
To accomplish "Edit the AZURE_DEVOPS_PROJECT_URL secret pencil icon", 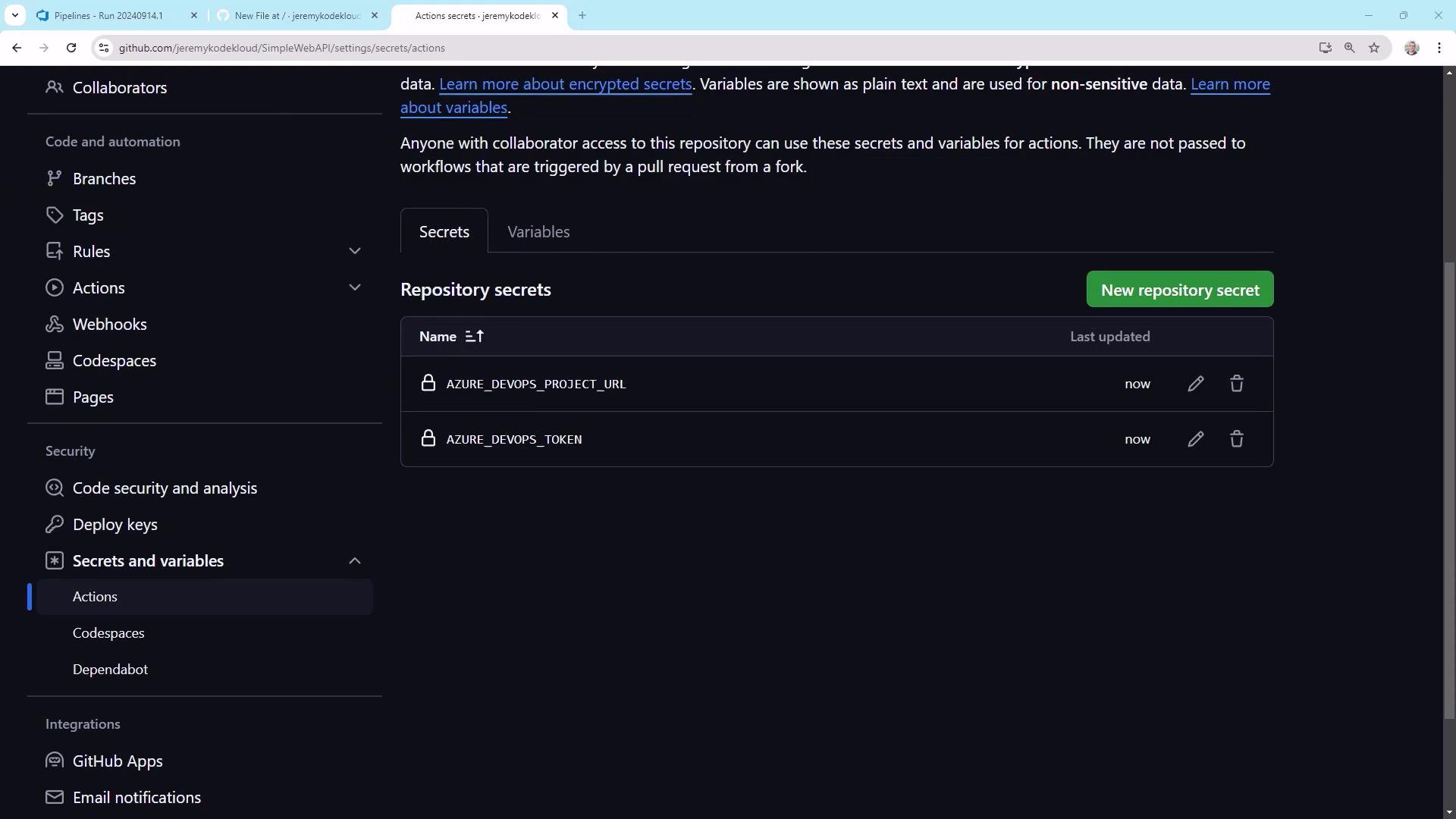I will coord(1196,384).
